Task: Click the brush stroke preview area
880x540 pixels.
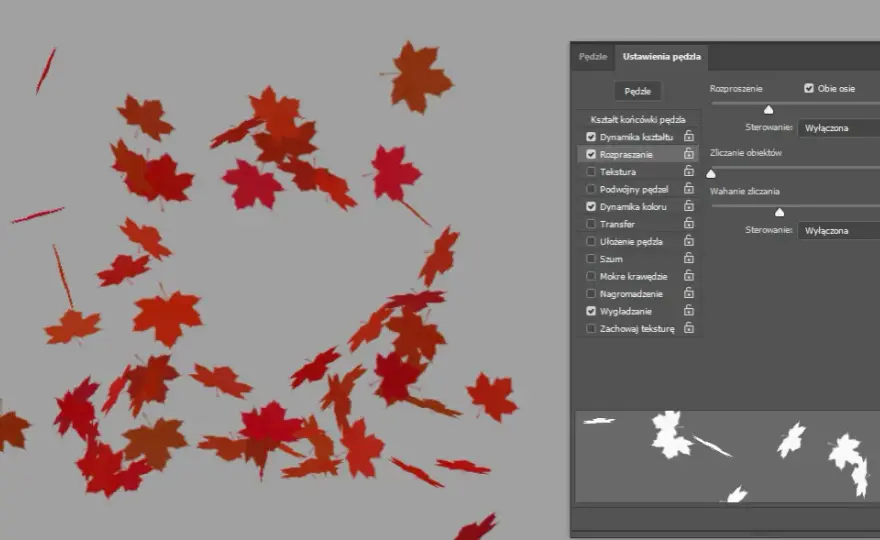Action: pyautogui.click(x=728, y=456)
